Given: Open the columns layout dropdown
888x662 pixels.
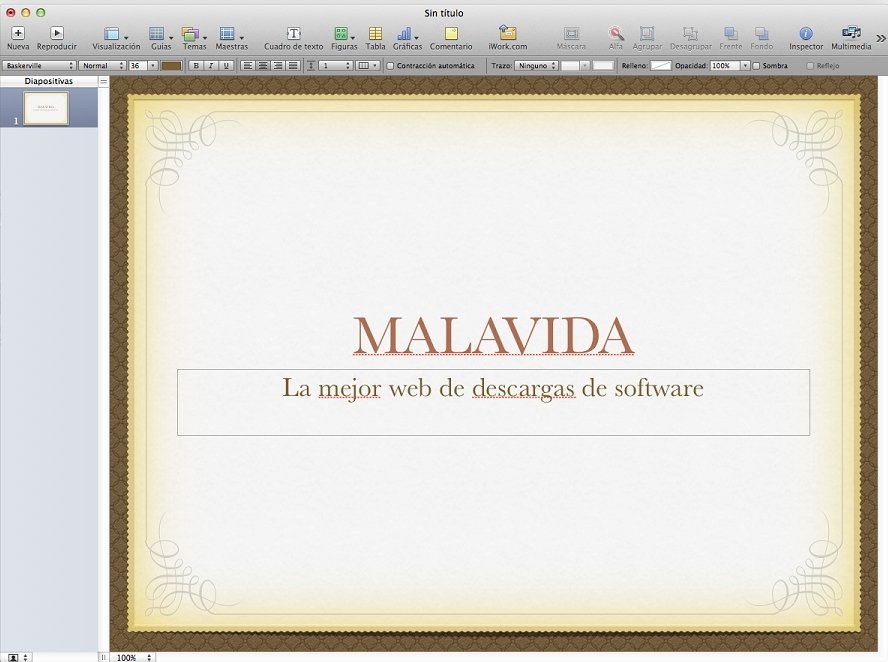Looking at the screenshot, I should 367,66.
